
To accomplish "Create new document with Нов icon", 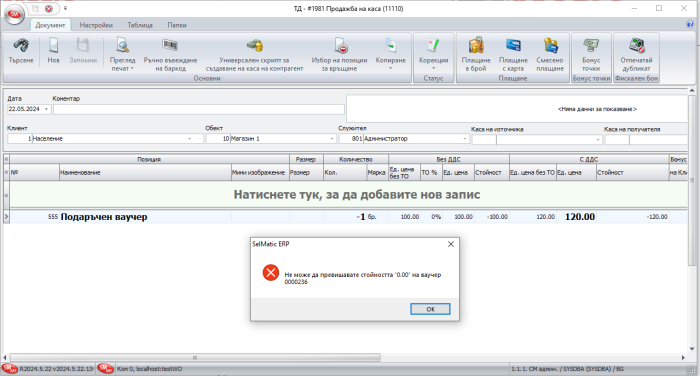I will point(53,46).
